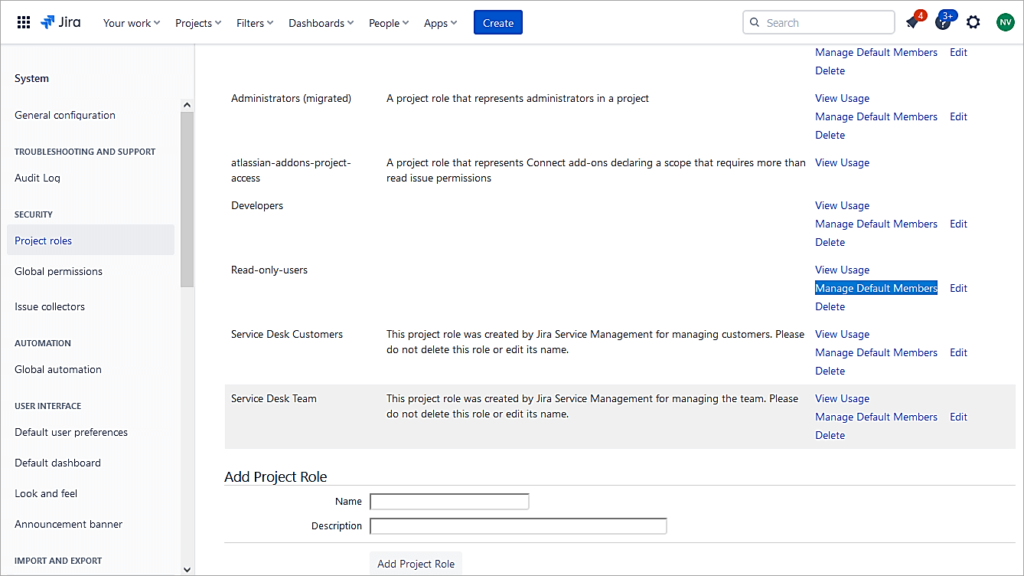Image resolution: width=1024 pixels, height=576 pixels.
Task: Open the Projects dropdown menu
Action: 194,22
